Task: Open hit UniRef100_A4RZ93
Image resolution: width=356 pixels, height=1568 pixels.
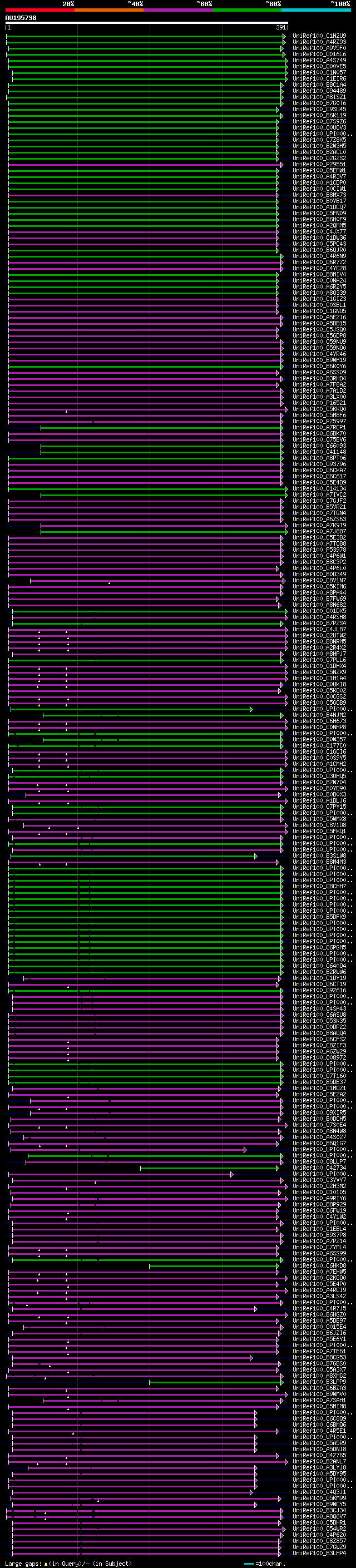Action: (319, 42)
